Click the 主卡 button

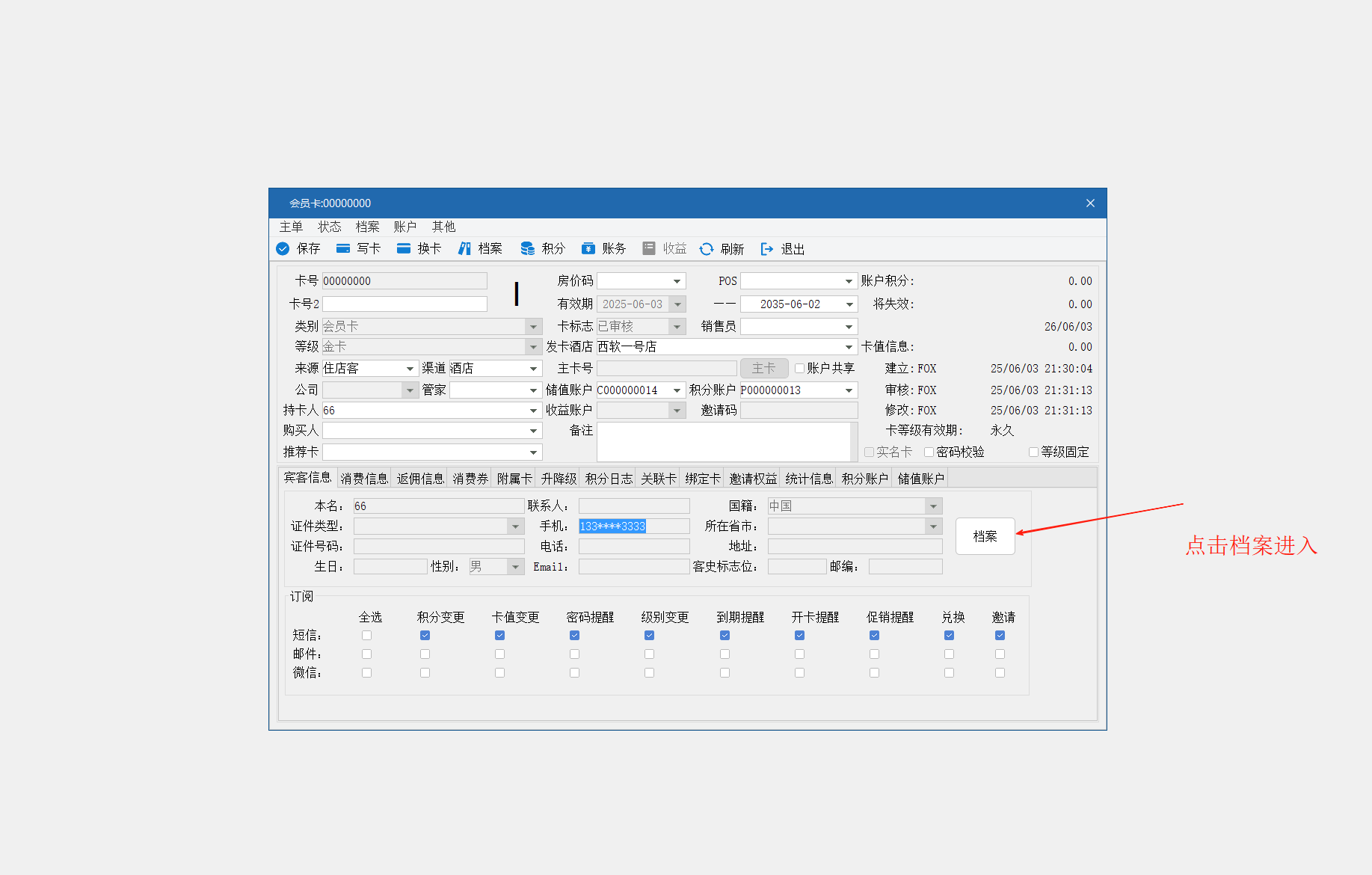click(x=763, y=368)
